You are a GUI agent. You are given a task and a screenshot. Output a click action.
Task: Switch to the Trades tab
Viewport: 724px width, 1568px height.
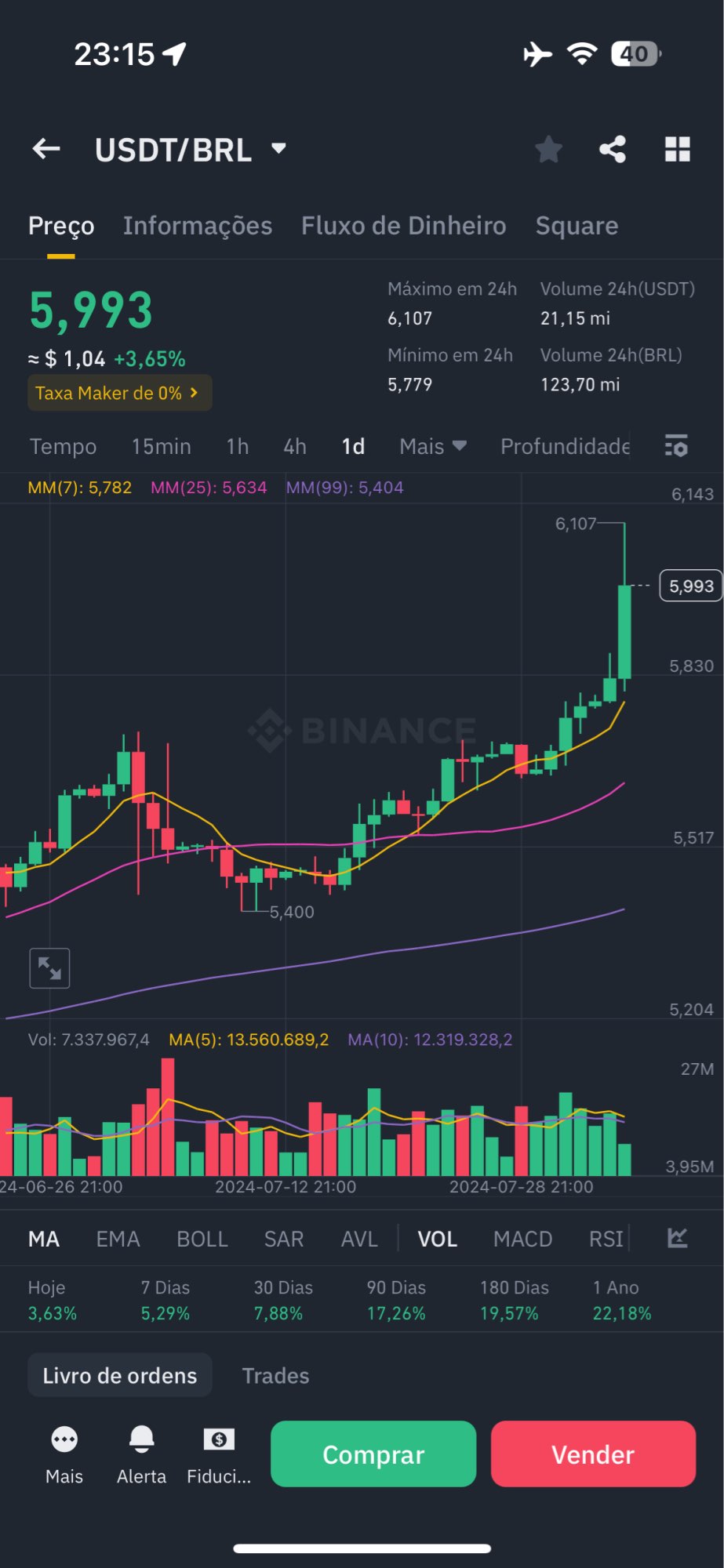pos(276,1376)
